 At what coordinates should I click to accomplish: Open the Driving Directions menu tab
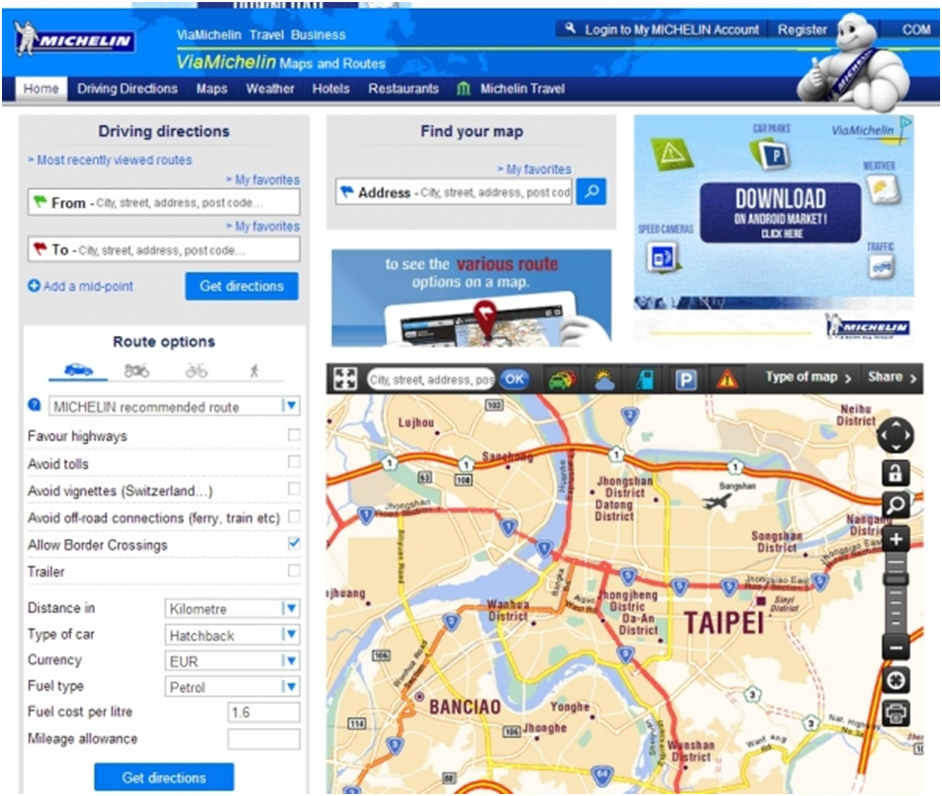[x=127, y=89]
